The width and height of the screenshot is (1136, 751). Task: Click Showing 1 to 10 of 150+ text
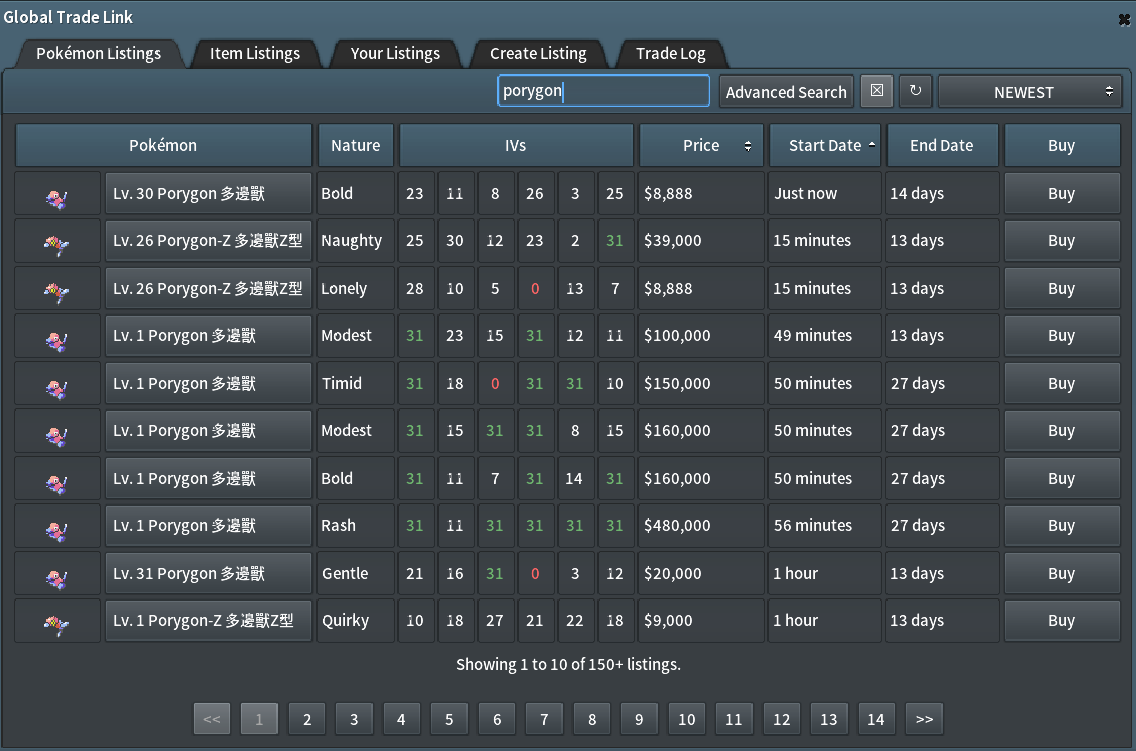[x=568, y=664]
